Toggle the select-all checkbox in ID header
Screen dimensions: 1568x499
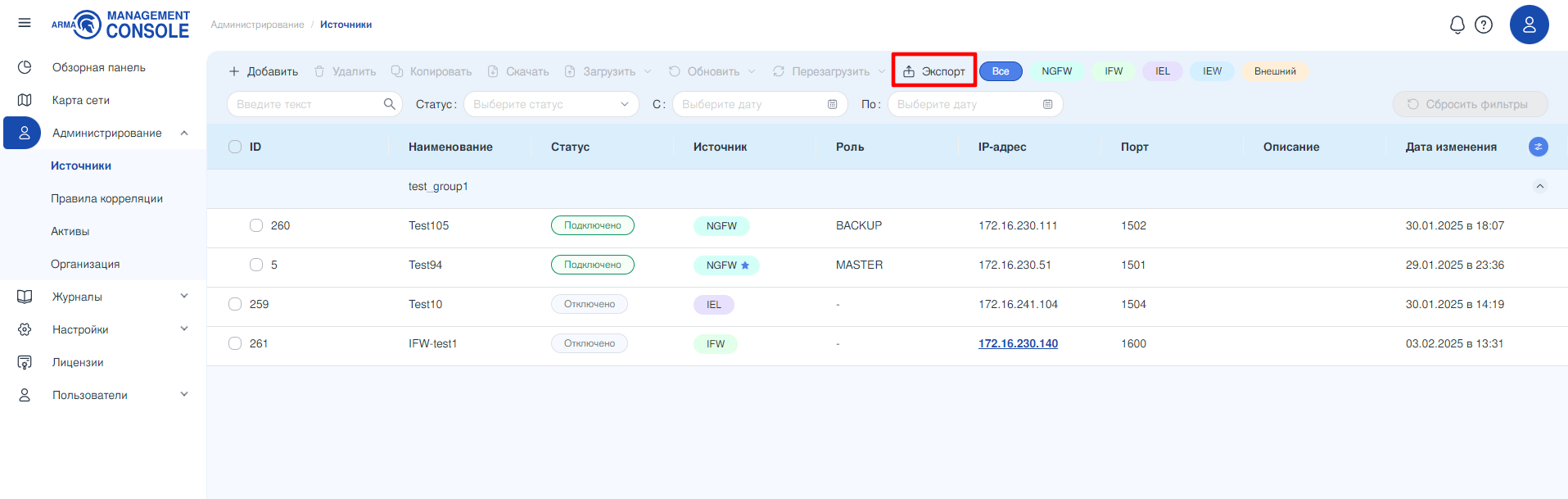(x=235, y=147)
